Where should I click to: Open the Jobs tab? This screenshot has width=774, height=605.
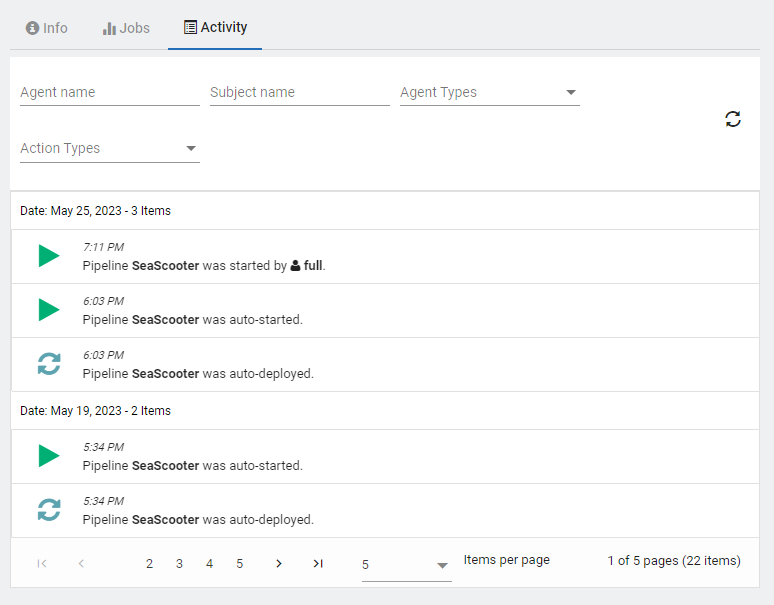[126, 28]
